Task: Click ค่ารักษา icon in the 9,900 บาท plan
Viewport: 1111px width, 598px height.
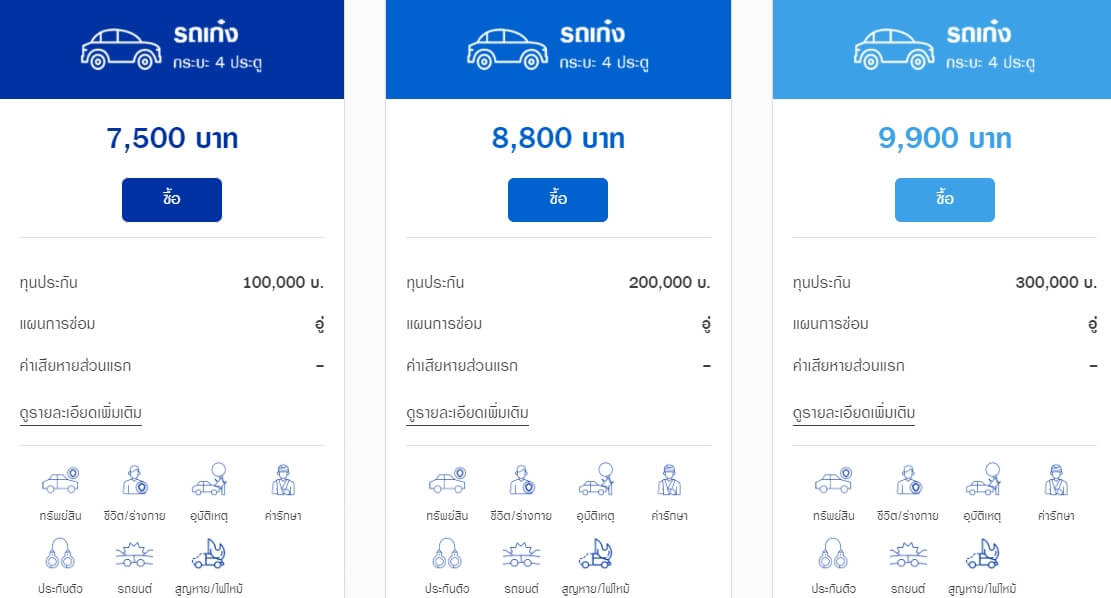Action: [1056, 480]
